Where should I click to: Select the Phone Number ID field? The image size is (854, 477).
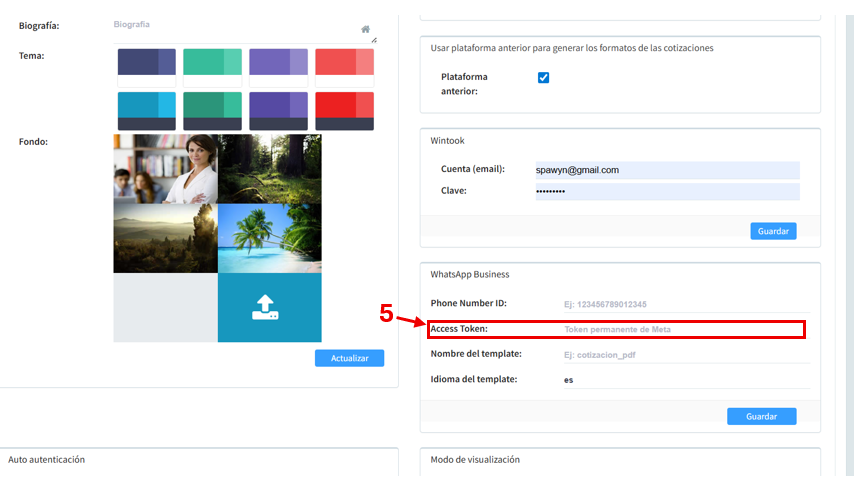pos(680,304)
